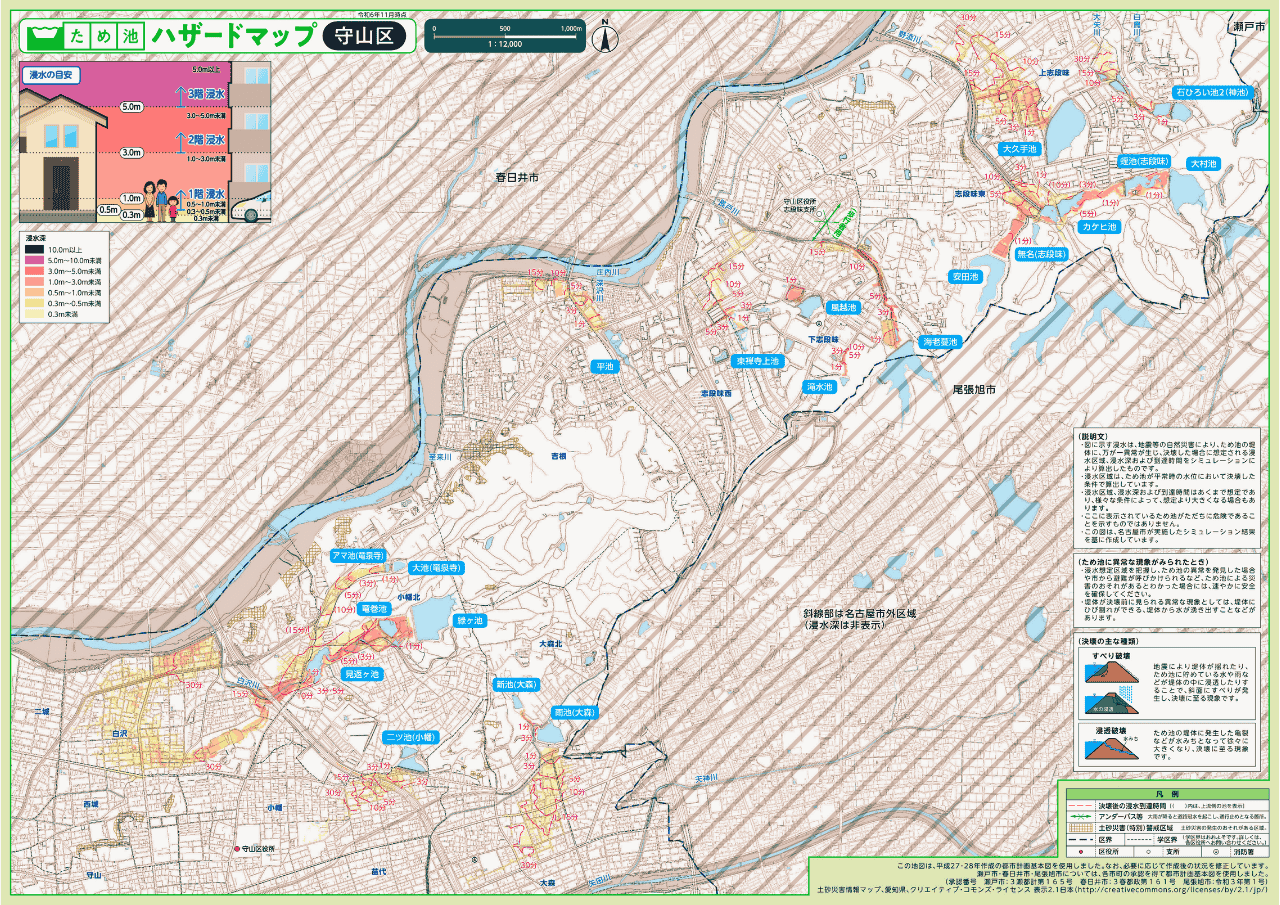
Task: Select the 大久手池 pond label
Action: [1020, 149]
